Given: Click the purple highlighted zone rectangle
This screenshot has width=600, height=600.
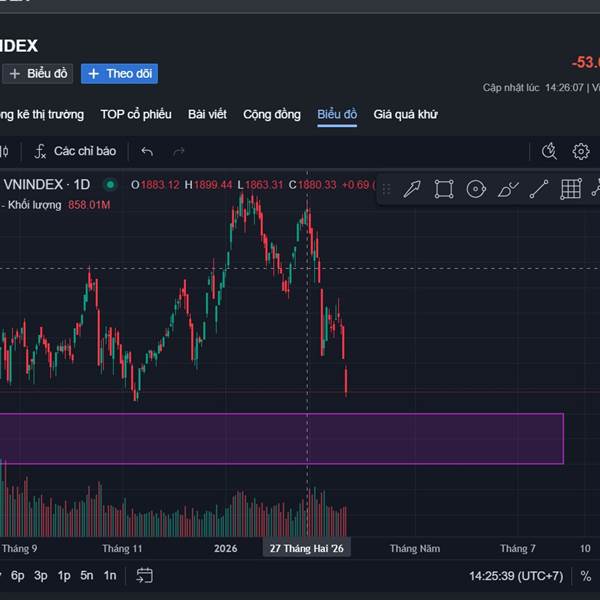Looking at the screenshot, I should 280,438.
